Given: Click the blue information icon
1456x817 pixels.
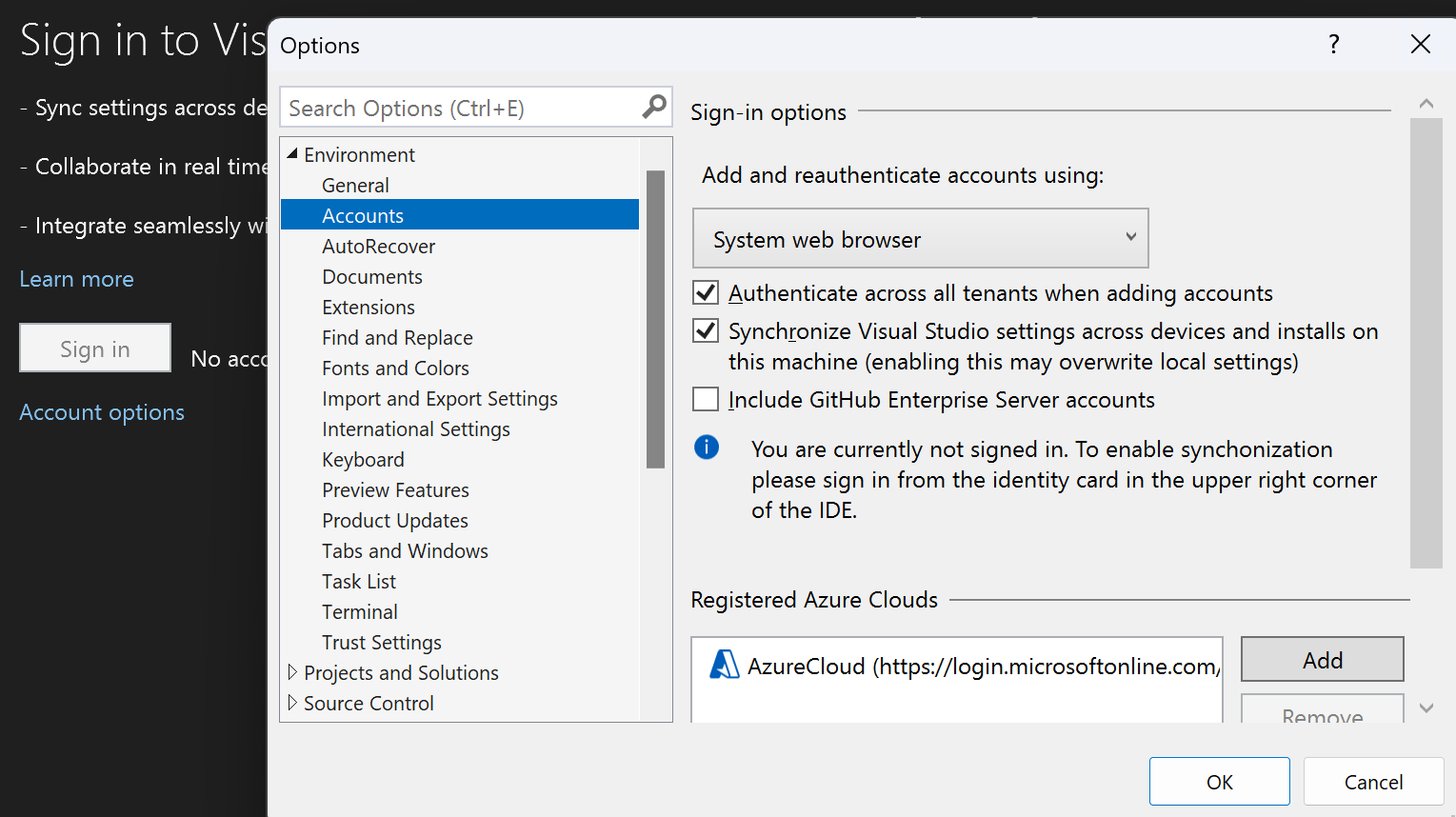Looking at the screenshot, I should (x=707, y=447).
